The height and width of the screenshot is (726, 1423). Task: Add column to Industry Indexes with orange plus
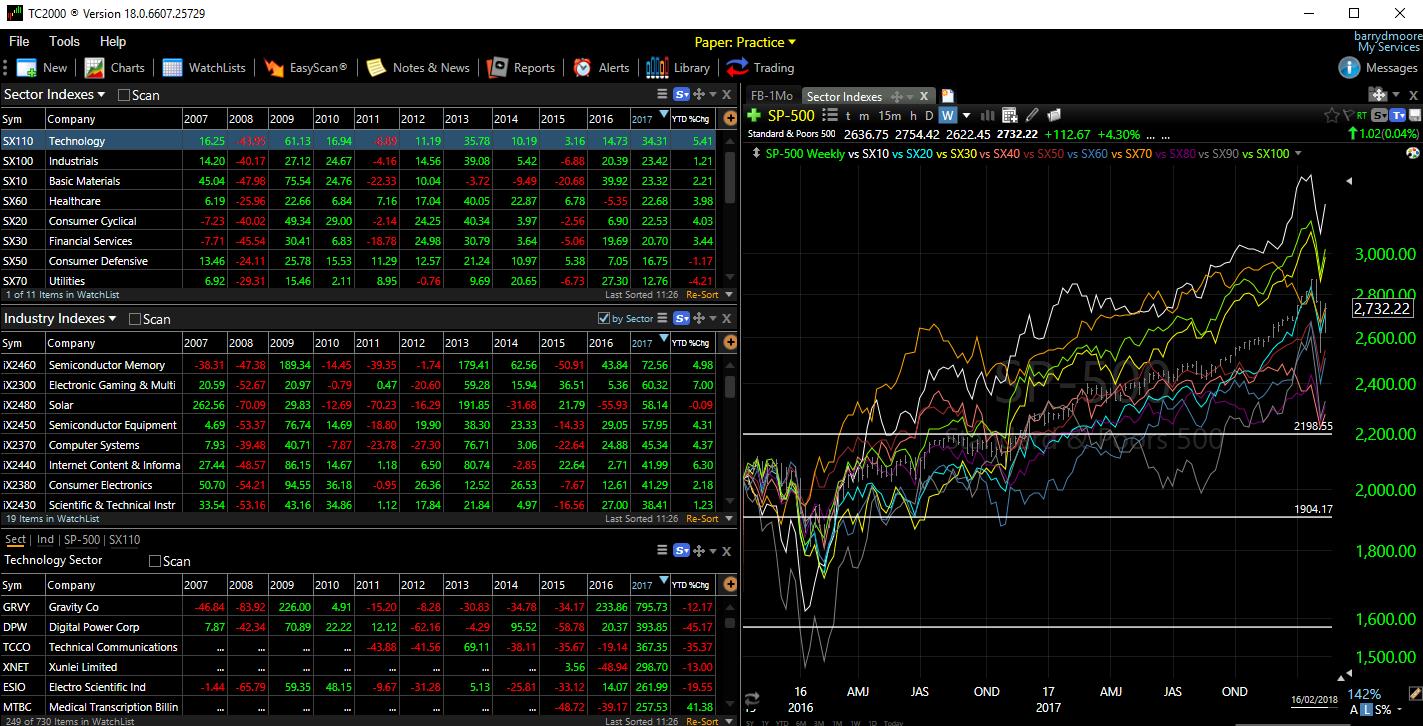(730, 342)
